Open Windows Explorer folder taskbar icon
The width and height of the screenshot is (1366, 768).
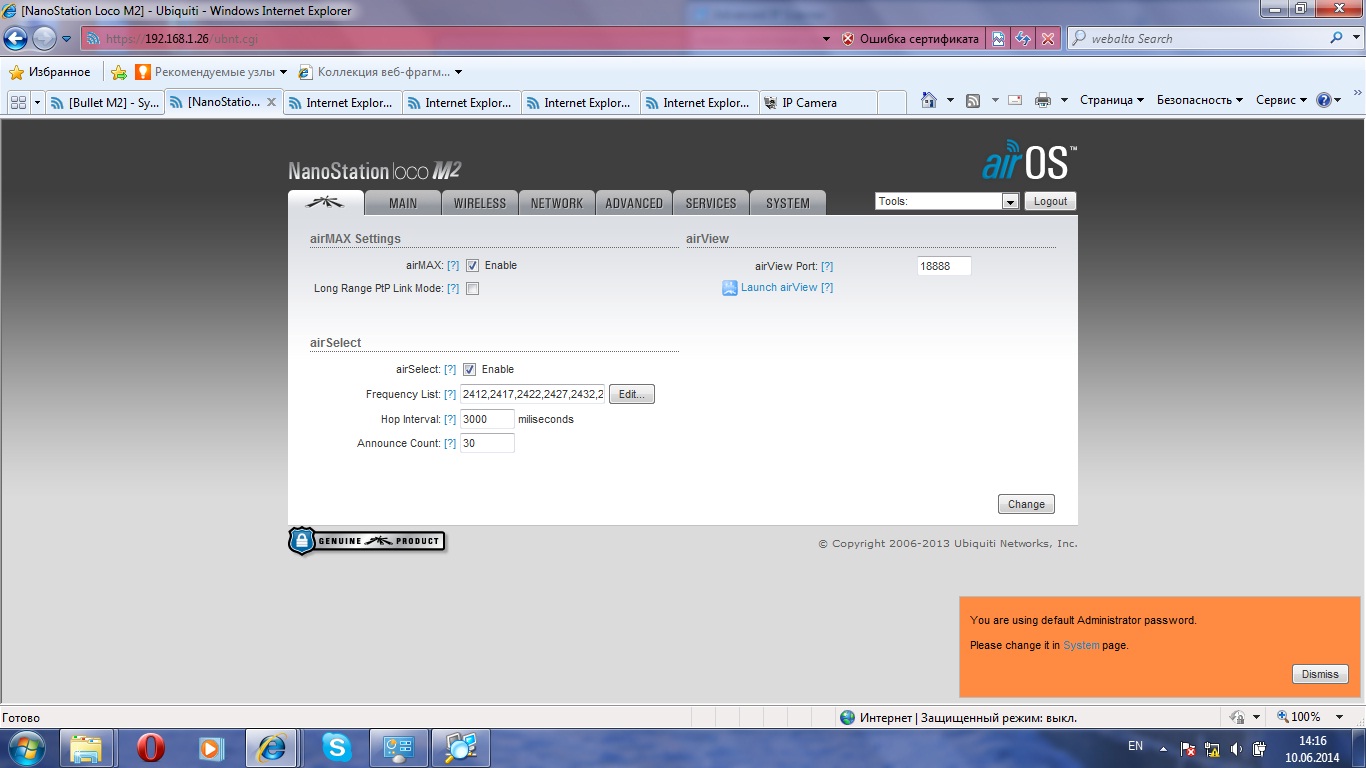(x=87, y=748)
